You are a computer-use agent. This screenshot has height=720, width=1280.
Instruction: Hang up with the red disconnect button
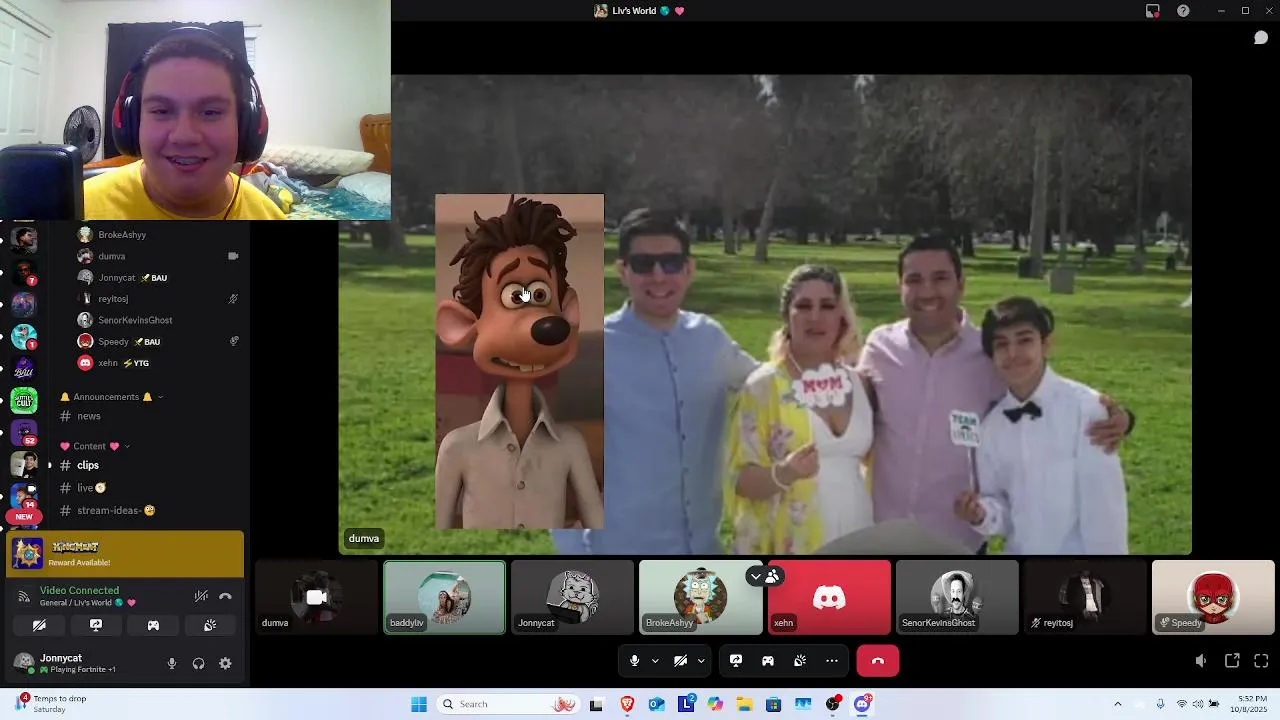point(878,661)
